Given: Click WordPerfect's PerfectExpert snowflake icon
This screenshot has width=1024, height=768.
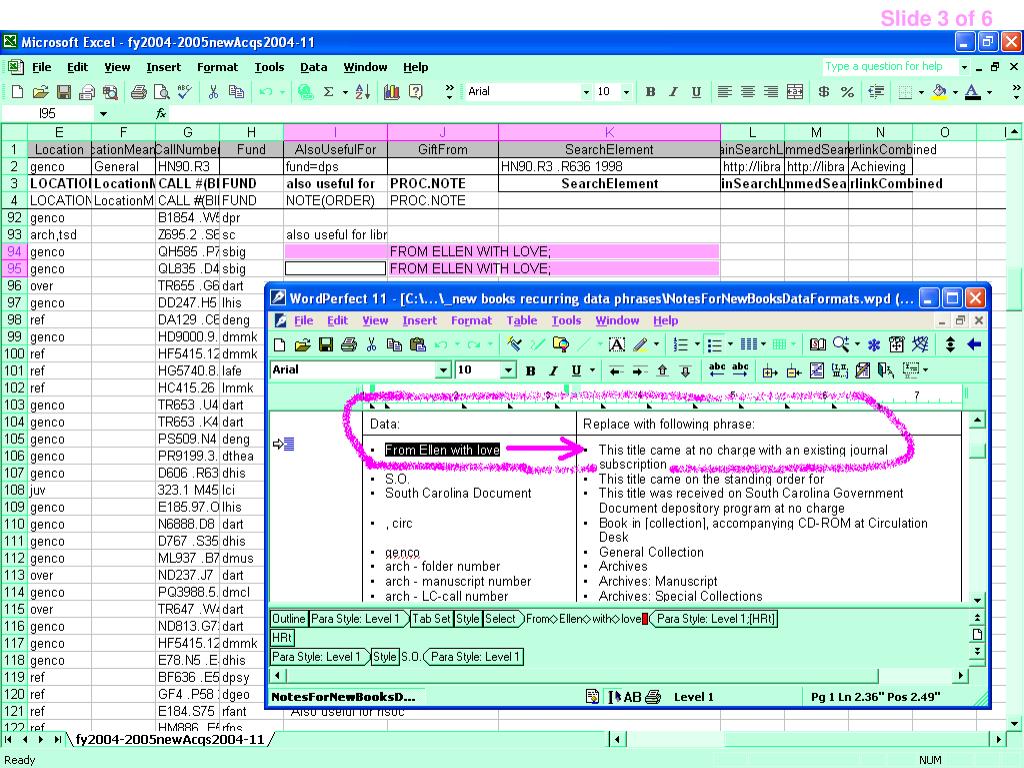Looking at the screenshot, I should 874,345.
